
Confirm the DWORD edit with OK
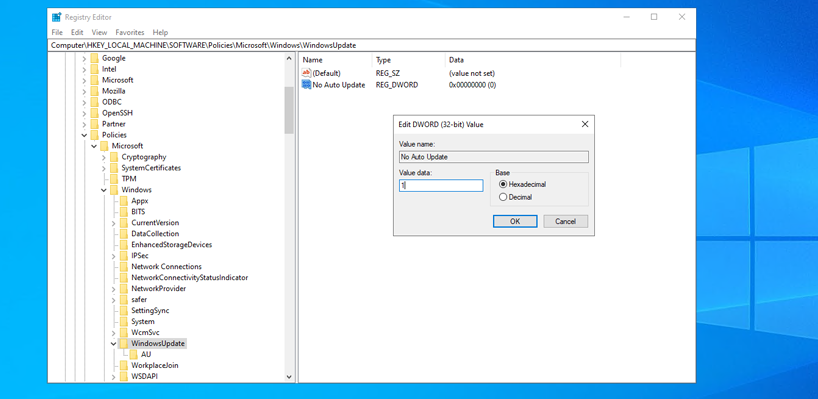click(515, 221)
